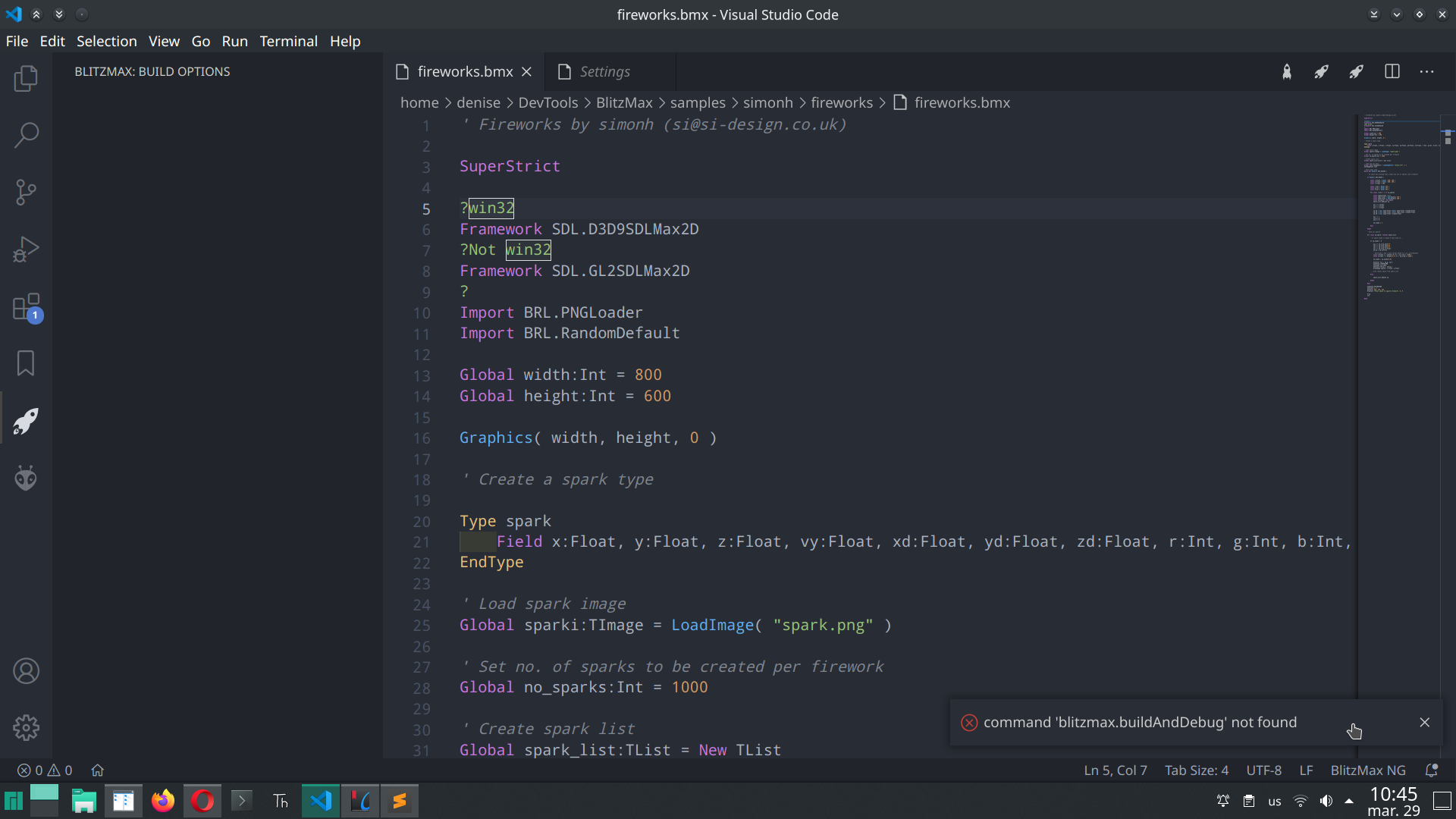Screen dimensions: 1456x819
Task: Click the Split Editor icon
Action: coord(1393,71)
